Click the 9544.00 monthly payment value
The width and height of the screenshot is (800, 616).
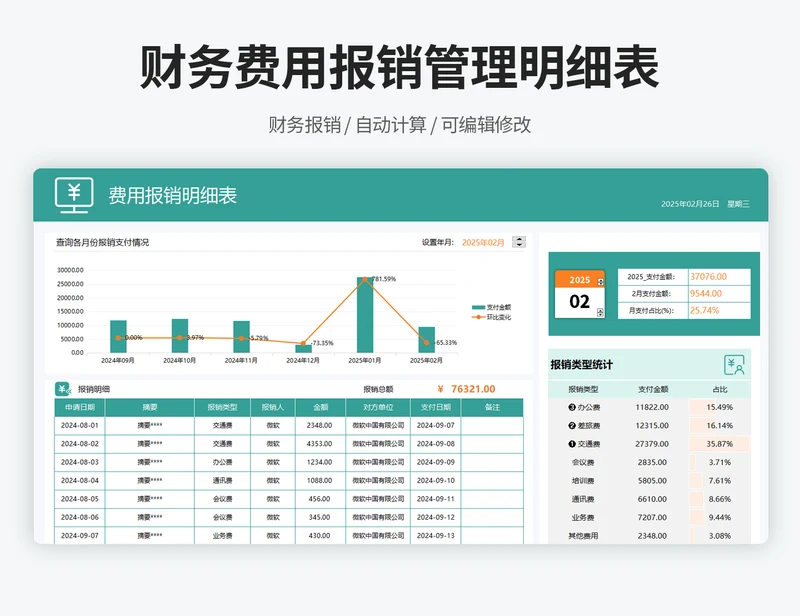point(706,293)
